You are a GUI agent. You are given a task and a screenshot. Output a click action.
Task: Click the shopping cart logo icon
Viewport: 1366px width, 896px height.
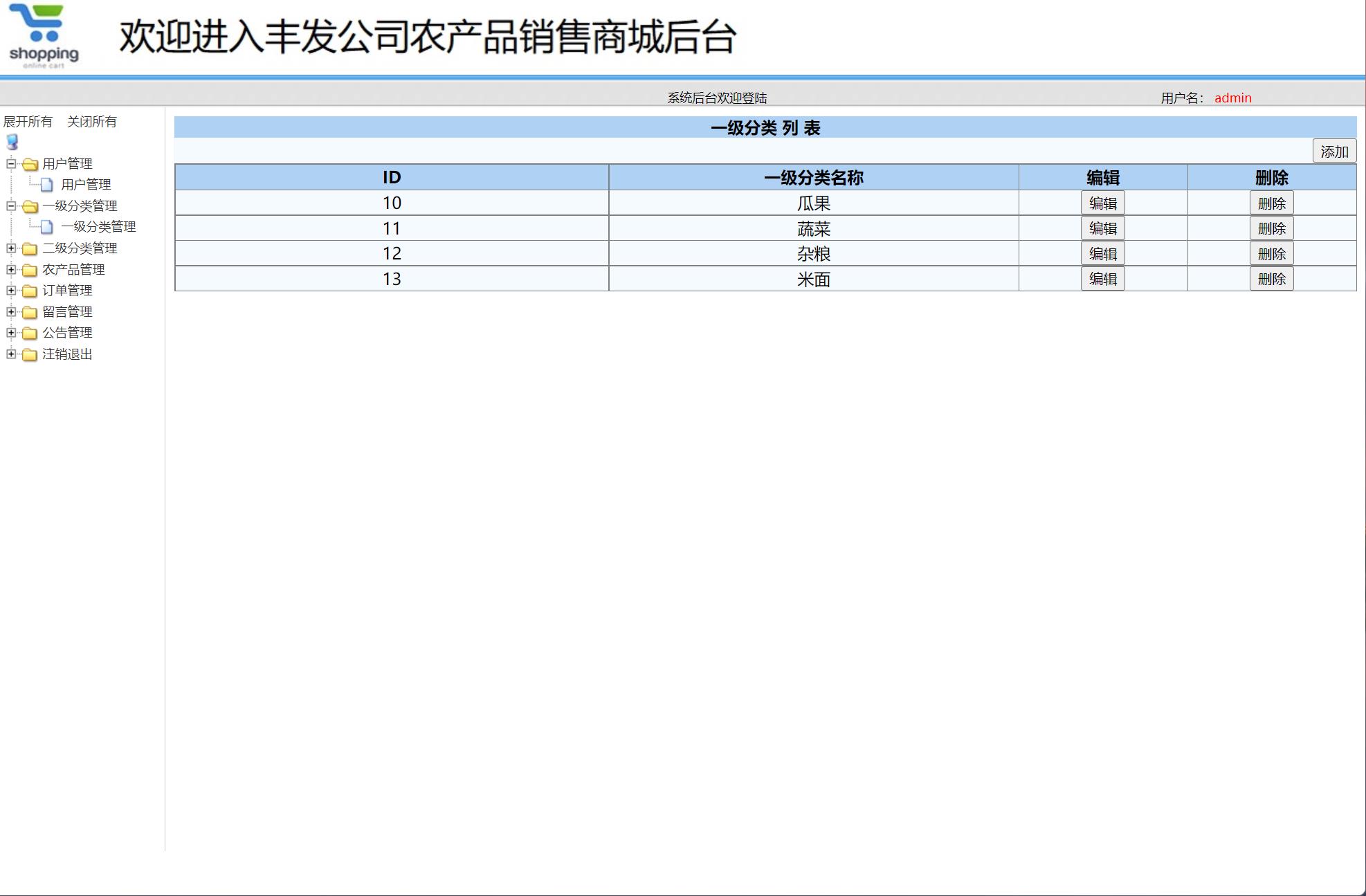40,33
